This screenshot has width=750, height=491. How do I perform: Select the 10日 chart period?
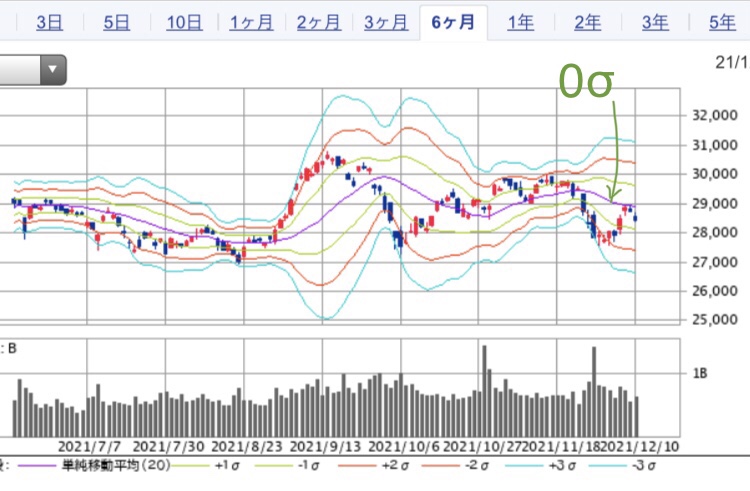pyautogui.click(x=183, y=22)
